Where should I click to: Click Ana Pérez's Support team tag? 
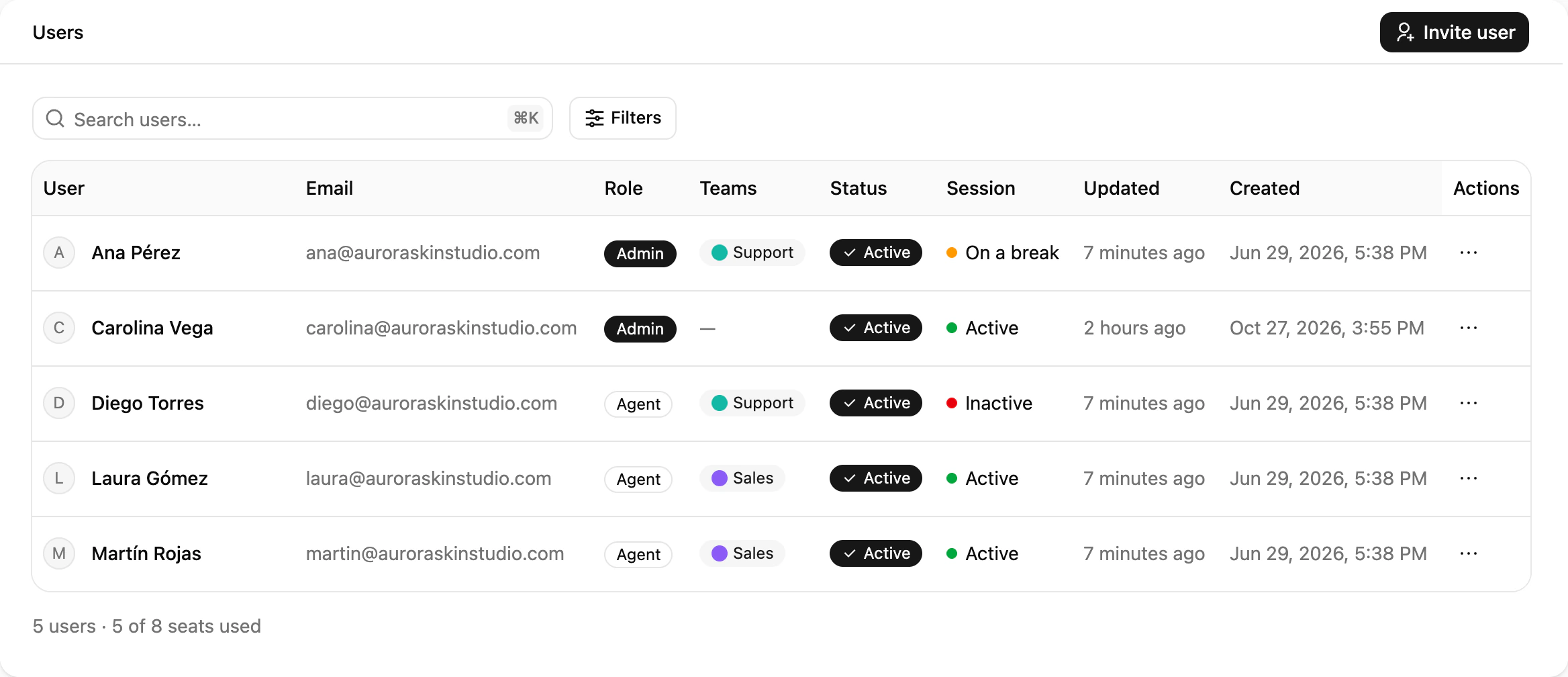click(752, 253)
